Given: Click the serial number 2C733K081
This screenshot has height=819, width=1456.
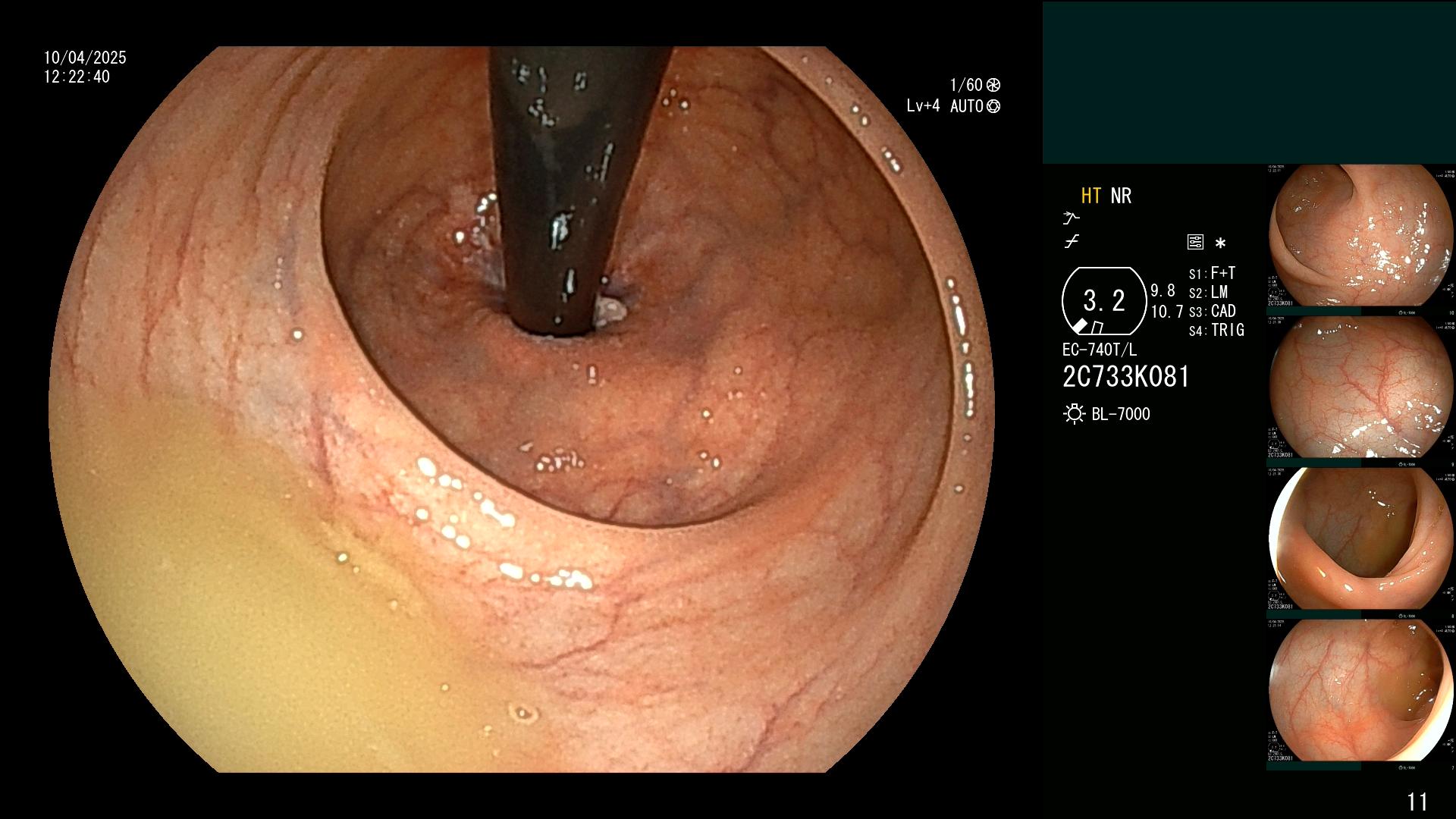Looking at the screenshot, I should 1126,377.
